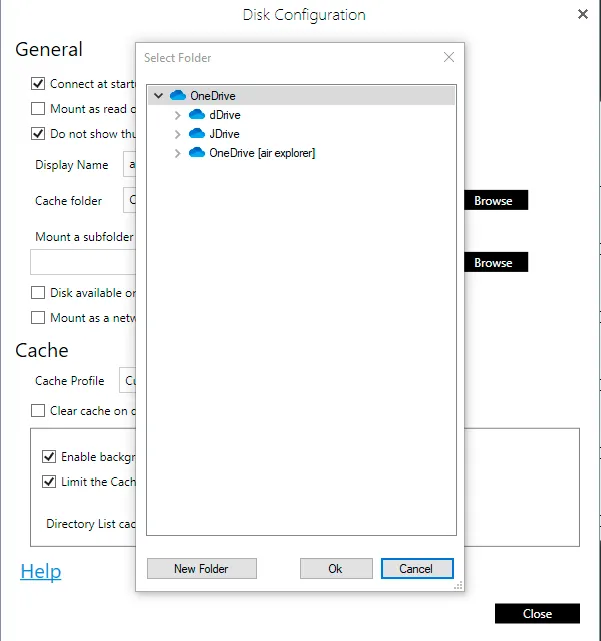Select the OneDrive root tree row
Viewport: 601px width, 641px height.
pyautogui.click(x=301, y=96)
